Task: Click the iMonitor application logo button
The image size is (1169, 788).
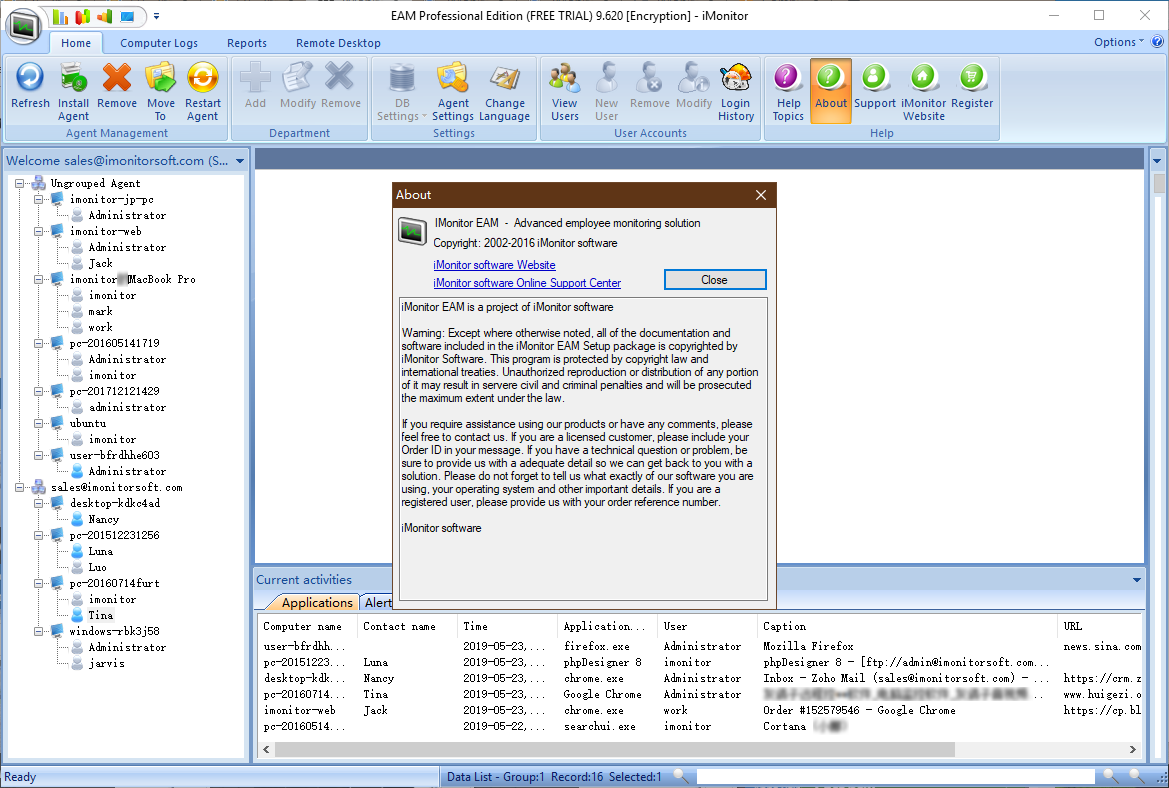Action: [x=25, y=26]
